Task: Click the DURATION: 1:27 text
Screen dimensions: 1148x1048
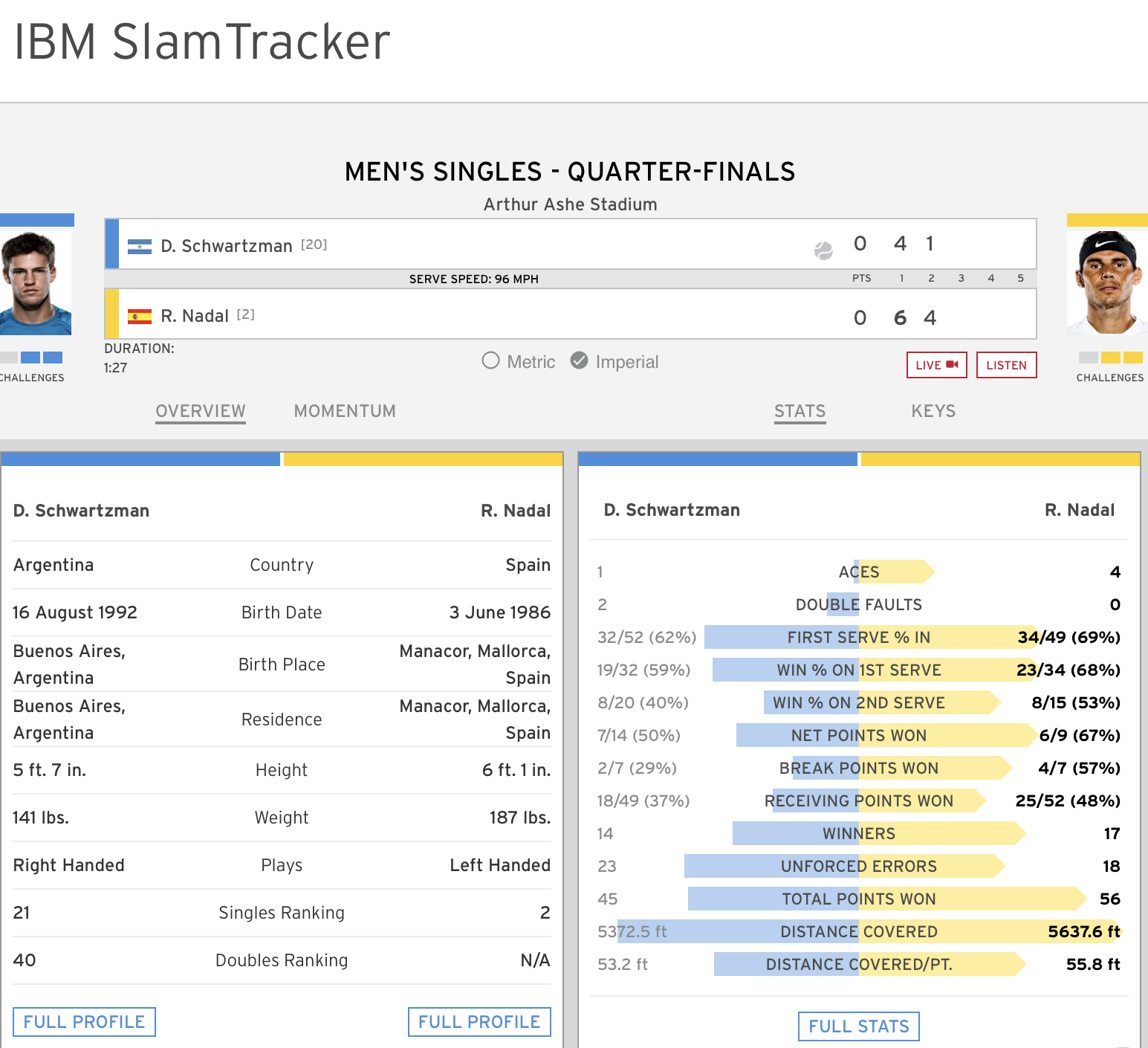Action: pos(139,358)
